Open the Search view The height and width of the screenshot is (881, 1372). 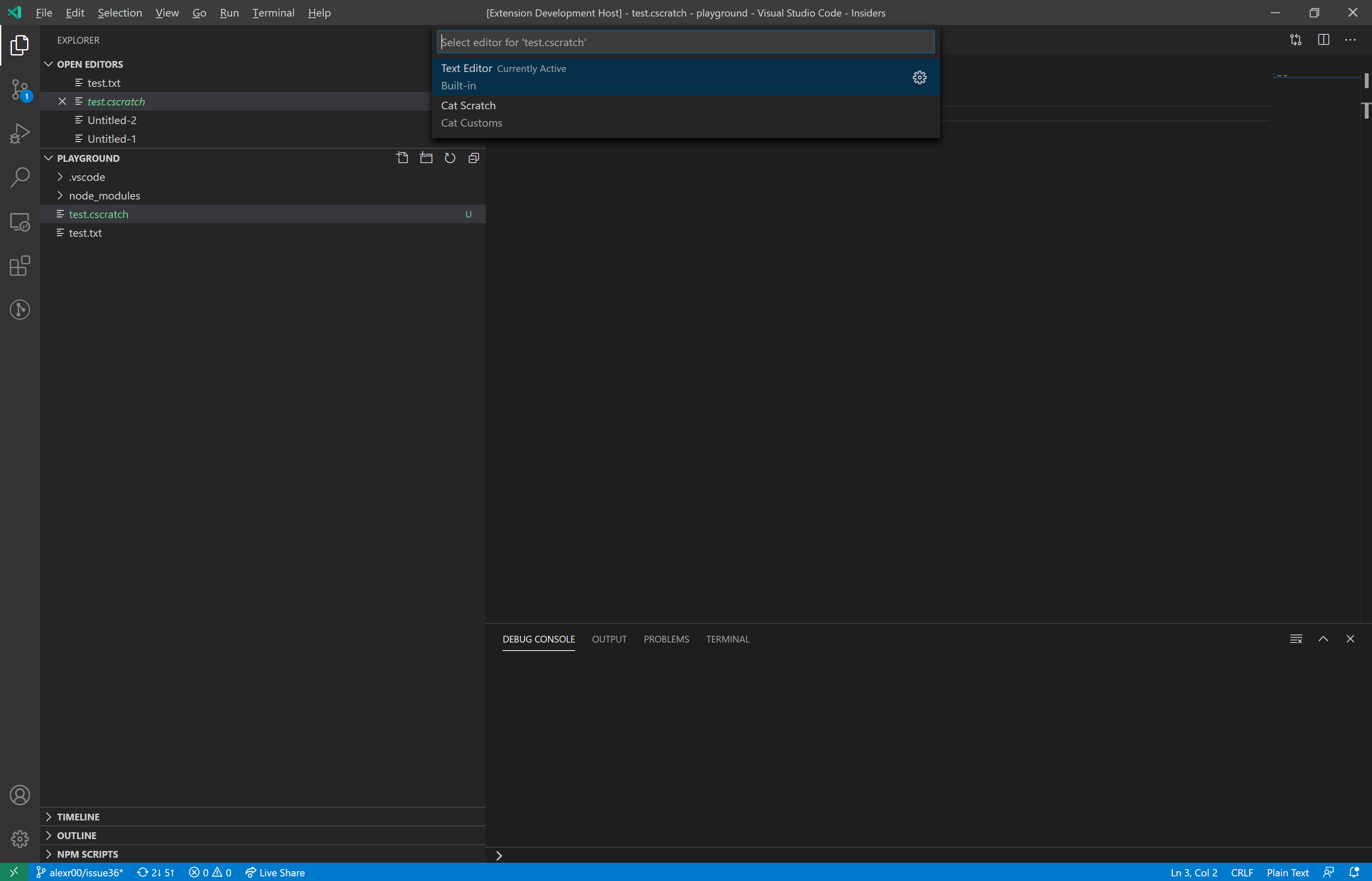19,177
